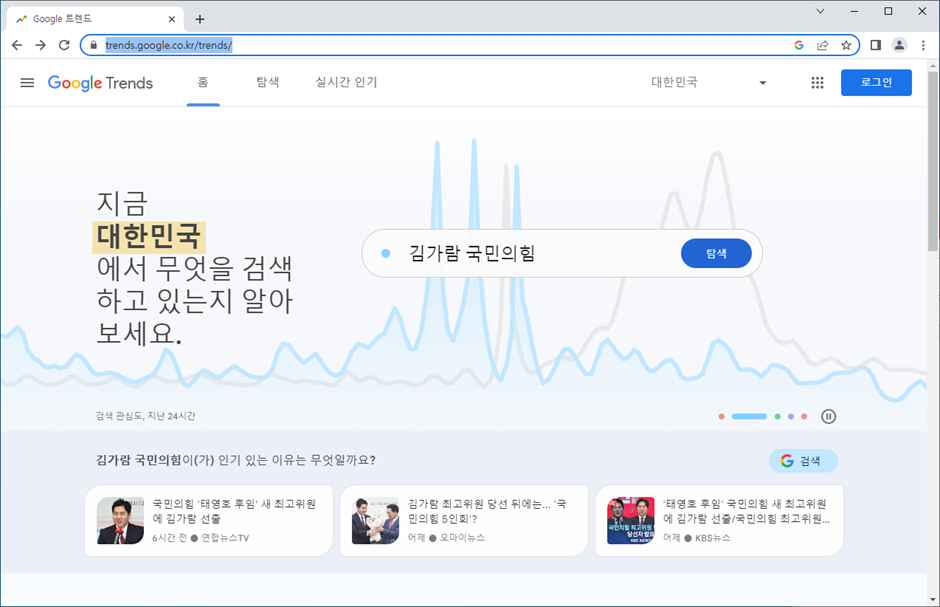Toggle the browser side panel
Viewport: 940px width, 607px height.
pos(875,45)
